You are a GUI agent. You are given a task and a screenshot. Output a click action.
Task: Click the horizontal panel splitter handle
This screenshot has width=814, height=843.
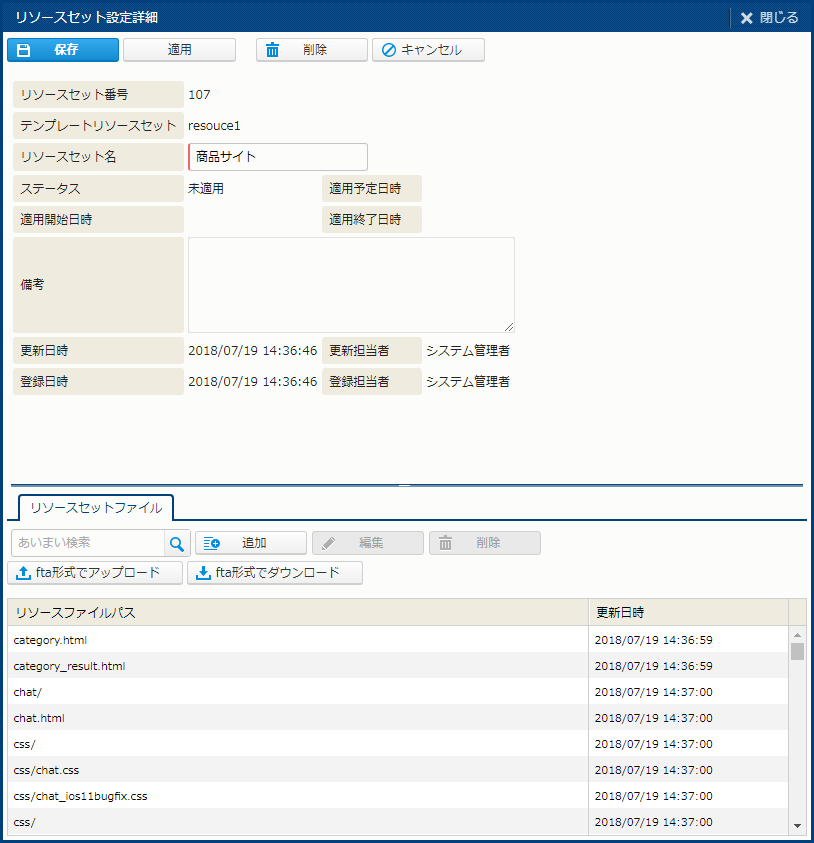coord(405,485)
